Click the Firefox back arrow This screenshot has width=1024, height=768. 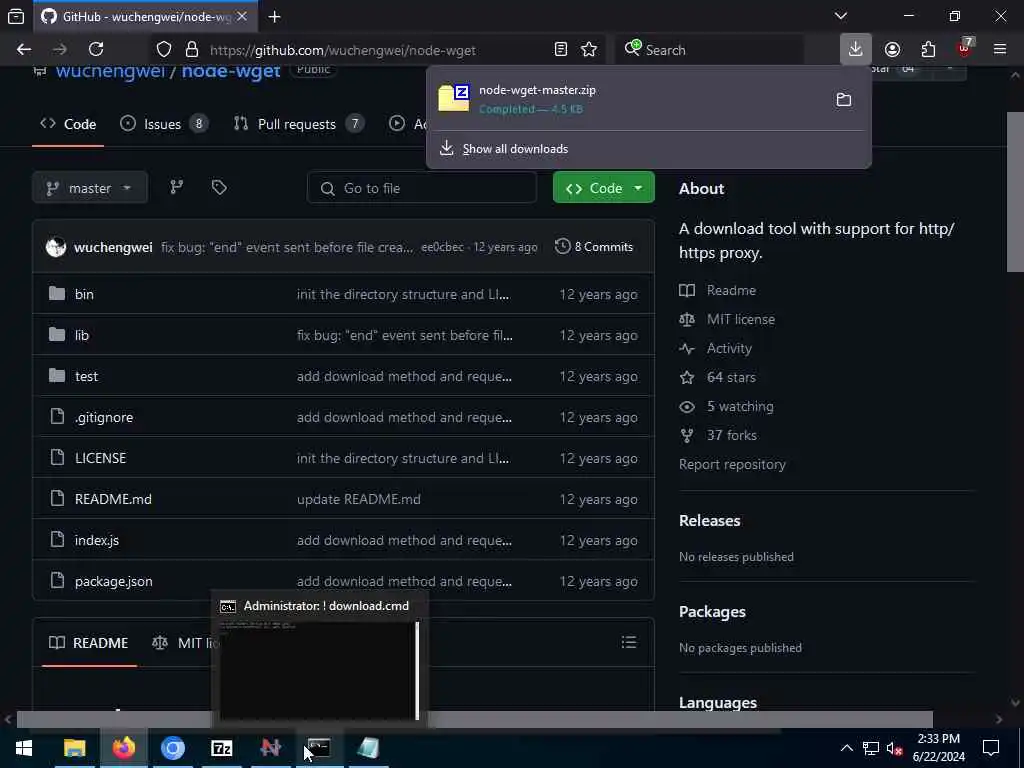click(24, 50)
